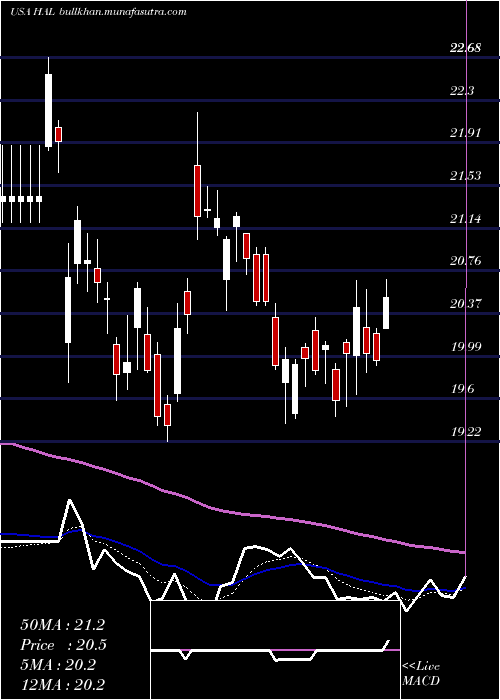
Task: Click the 19.22 price axis label
Action: point(466,432)
